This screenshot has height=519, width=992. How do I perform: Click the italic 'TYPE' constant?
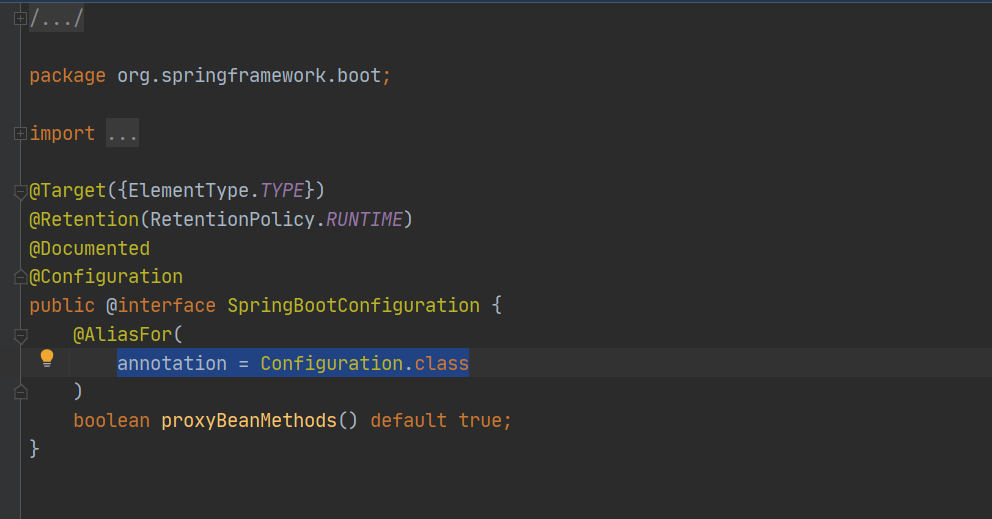click(282, 191)
